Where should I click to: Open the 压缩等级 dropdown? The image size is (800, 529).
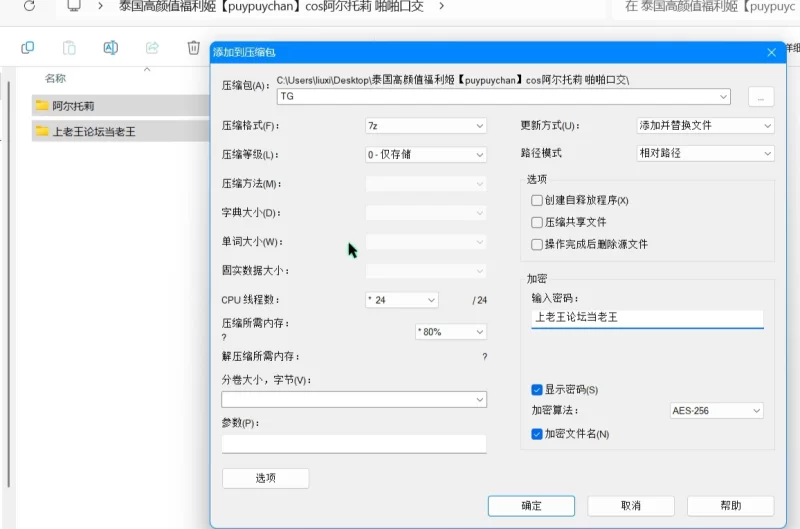[x=426, y=155]
